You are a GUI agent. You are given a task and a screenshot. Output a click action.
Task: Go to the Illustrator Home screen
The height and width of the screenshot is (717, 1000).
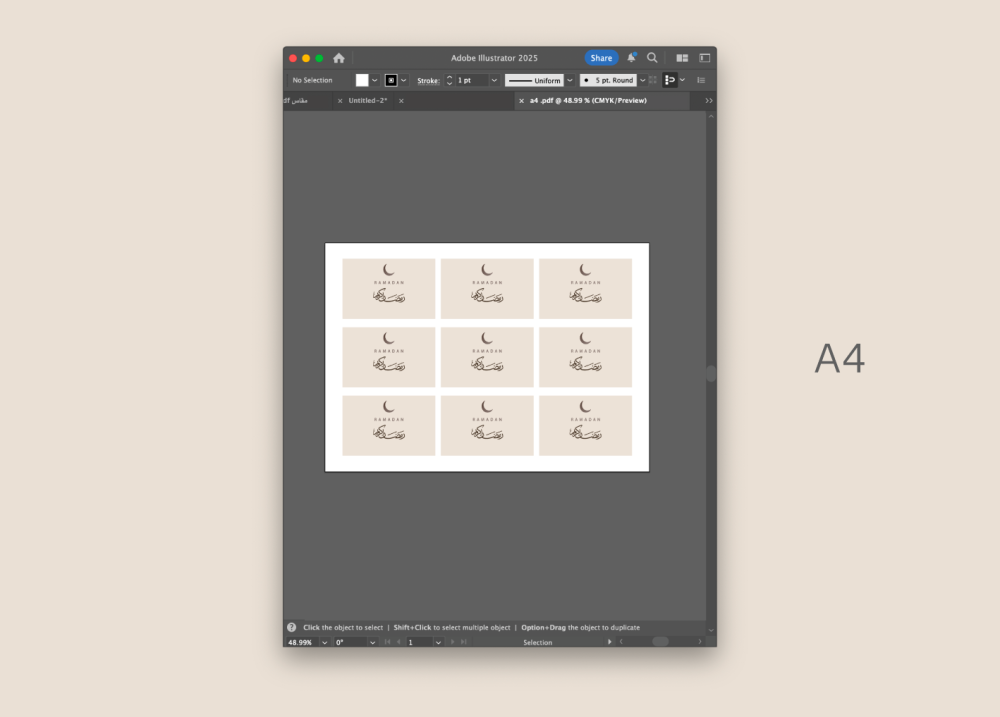click(339, 58)
